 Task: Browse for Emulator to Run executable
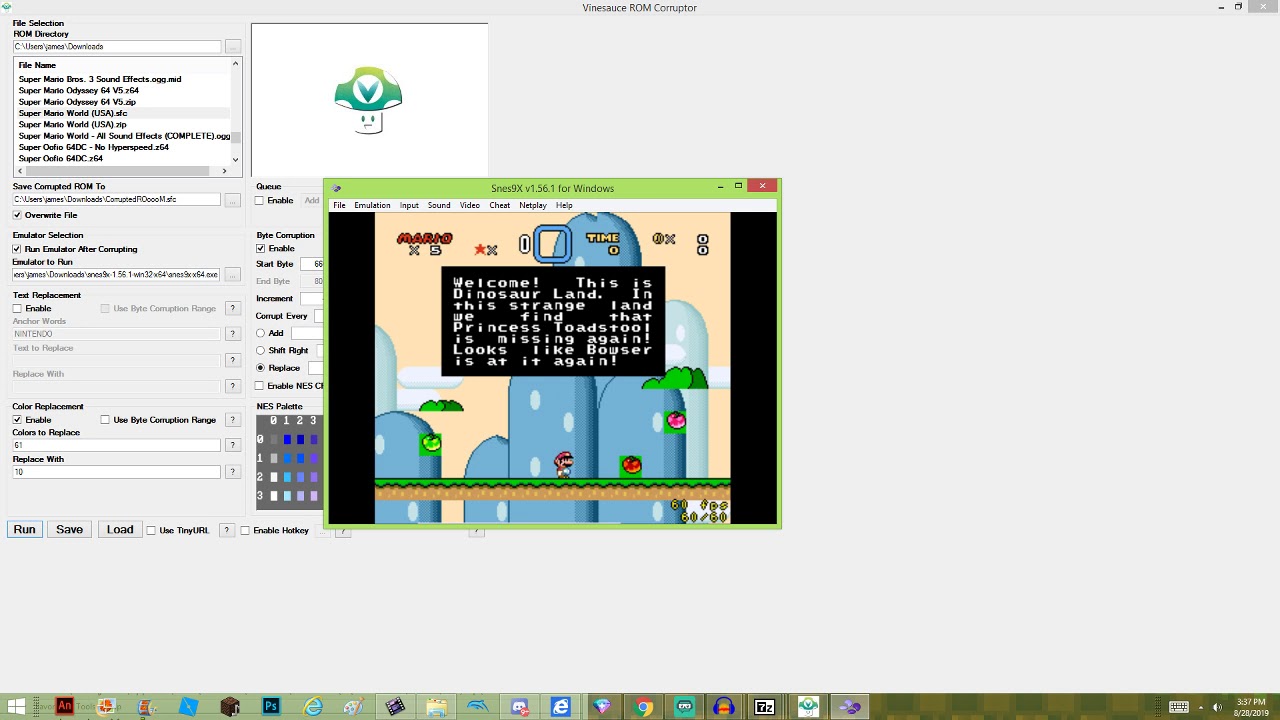tap(232, 274)
